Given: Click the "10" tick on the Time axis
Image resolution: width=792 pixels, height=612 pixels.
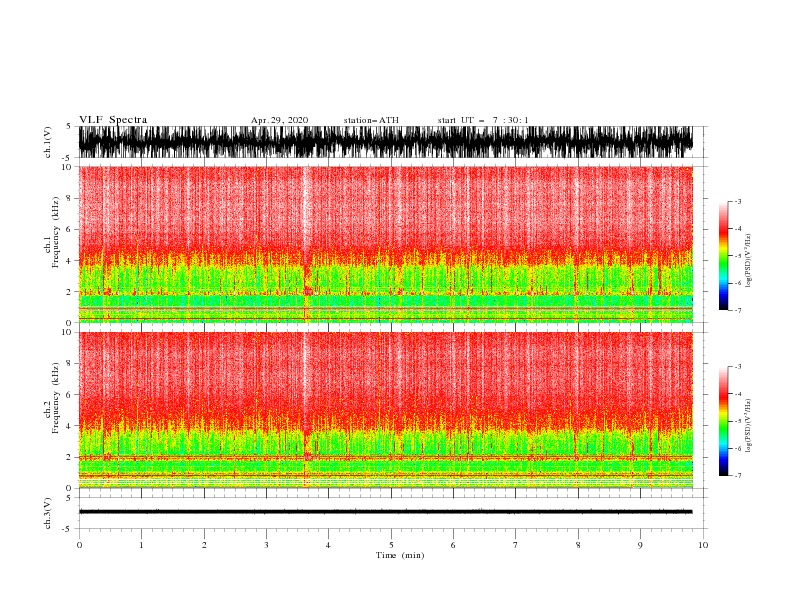Looking at the screenshot, I should 703,545.
